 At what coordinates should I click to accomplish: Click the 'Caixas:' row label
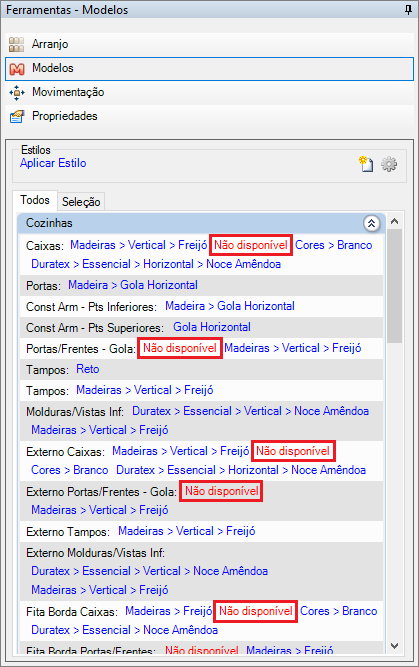(45, 246)
